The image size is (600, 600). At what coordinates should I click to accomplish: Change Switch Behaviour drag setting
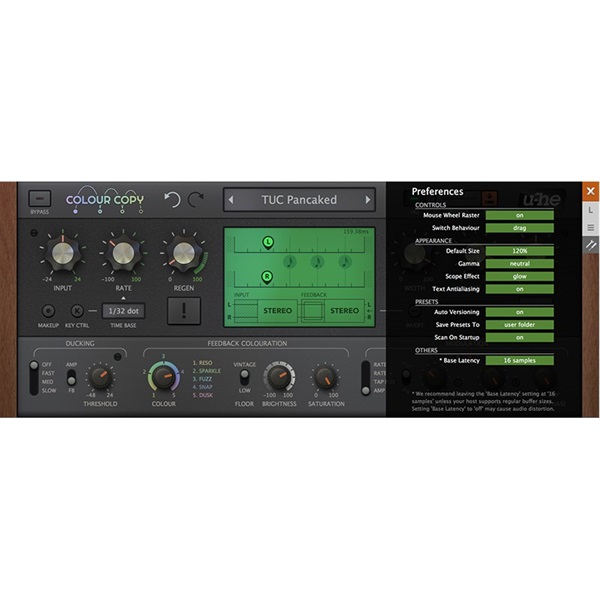[x=519, y=228]
